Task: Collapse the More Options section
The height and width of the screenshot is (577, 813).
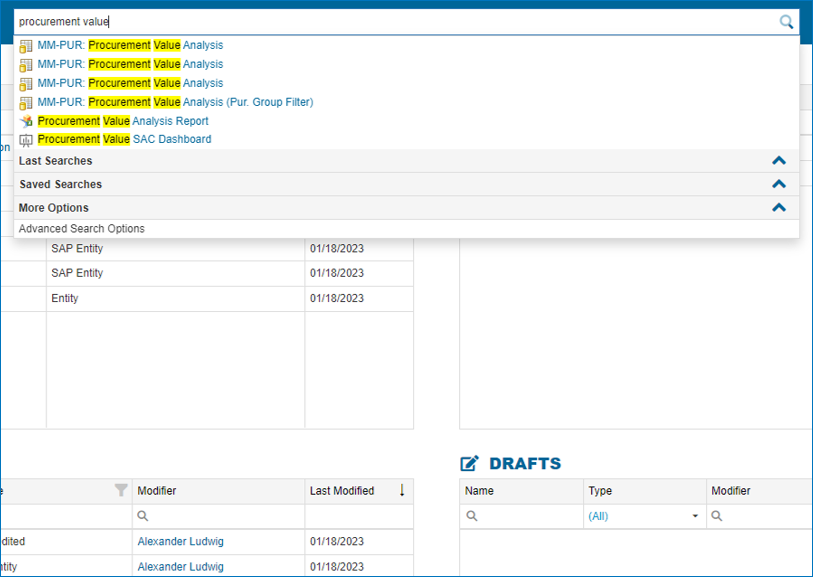Action: [779, 207]
